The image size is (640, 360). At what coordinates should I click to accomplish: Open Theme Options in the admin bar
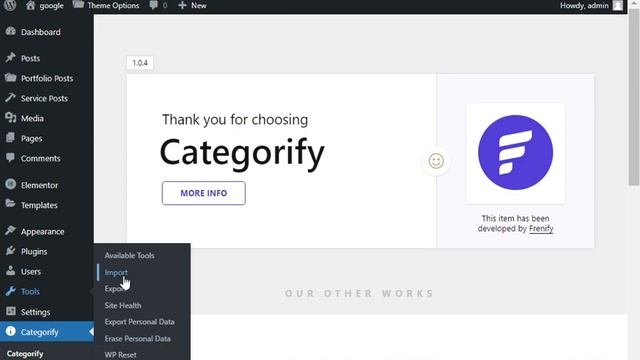[113, 5]
